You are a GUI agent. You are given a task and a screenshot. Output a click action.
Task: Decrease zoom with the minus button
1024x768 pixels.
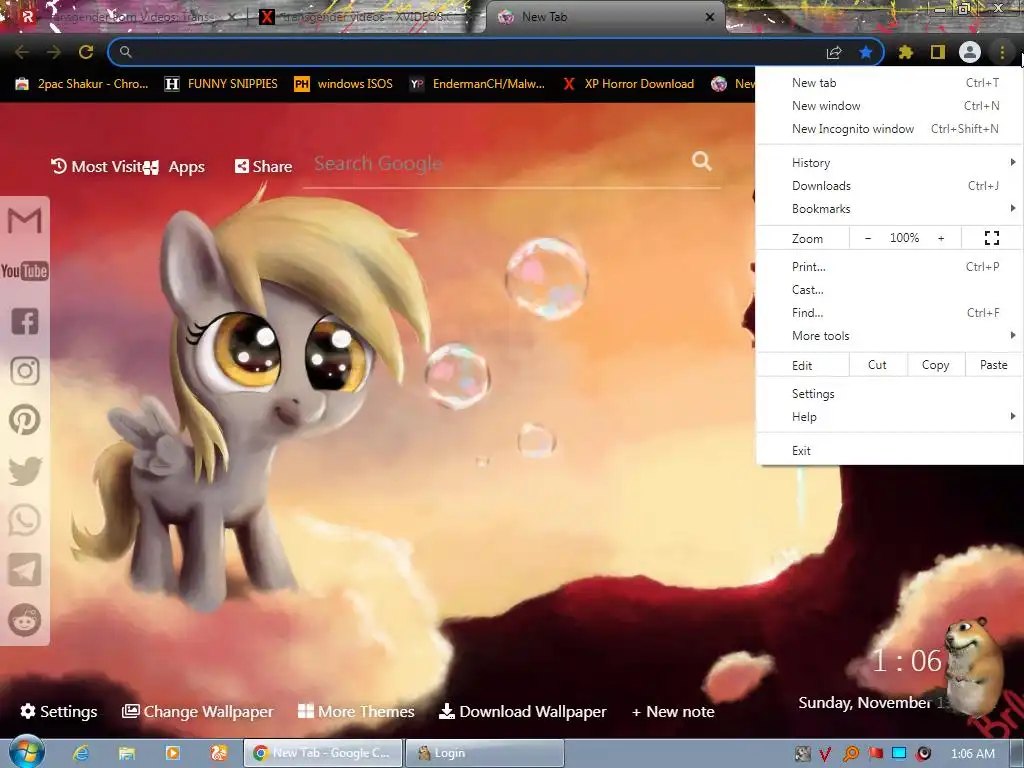coord(867,238)
